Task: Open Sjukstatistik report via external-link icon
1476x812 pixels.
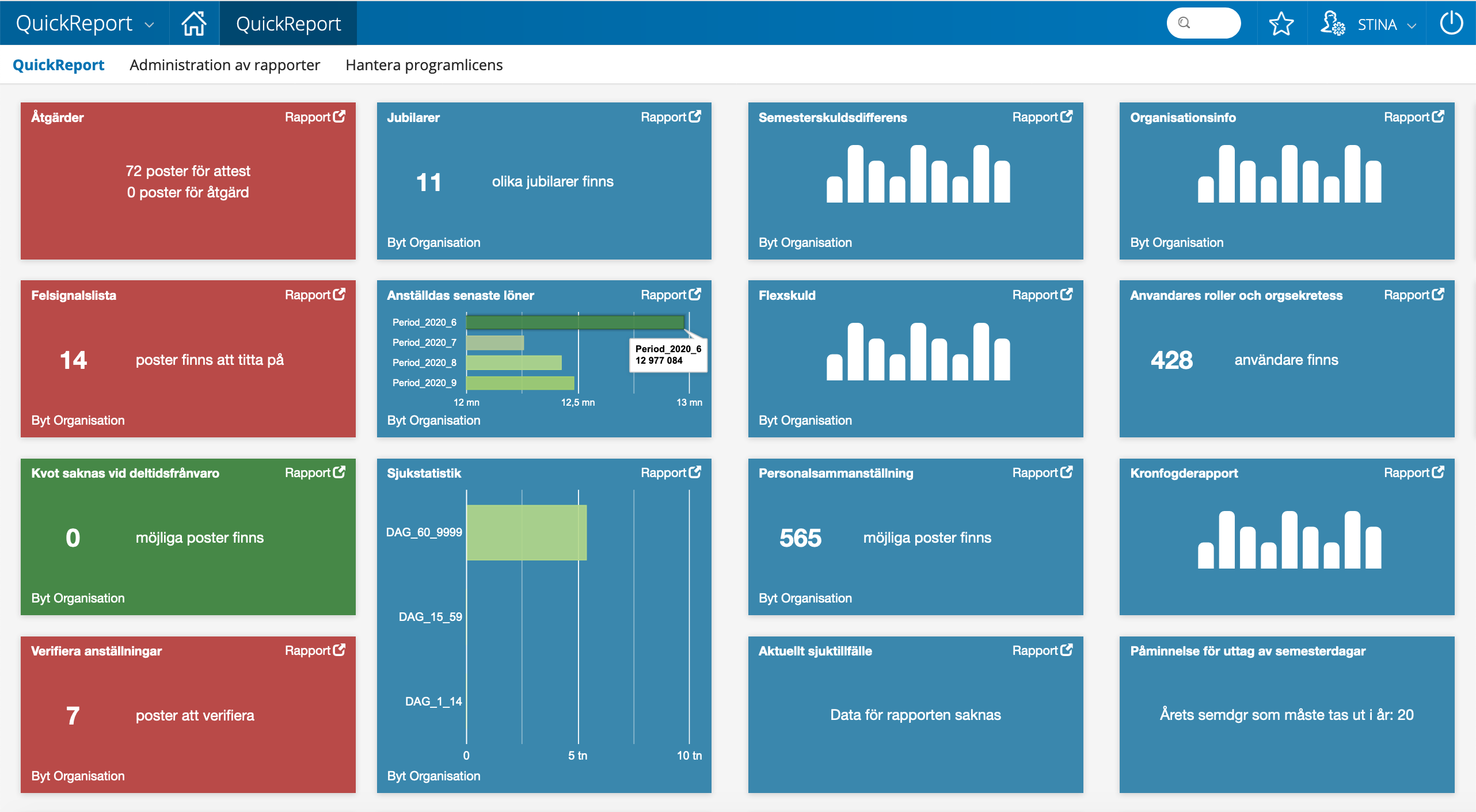Action: point(695,472)
